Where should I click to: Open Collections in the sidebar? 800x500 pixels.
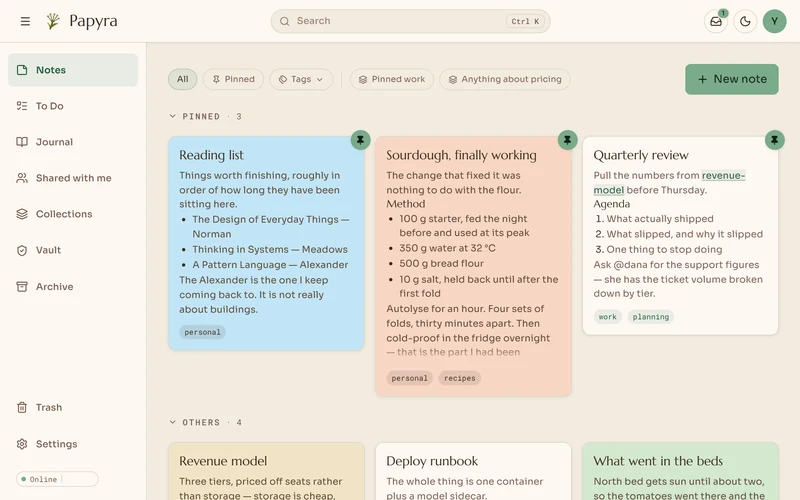coord(73,214)
